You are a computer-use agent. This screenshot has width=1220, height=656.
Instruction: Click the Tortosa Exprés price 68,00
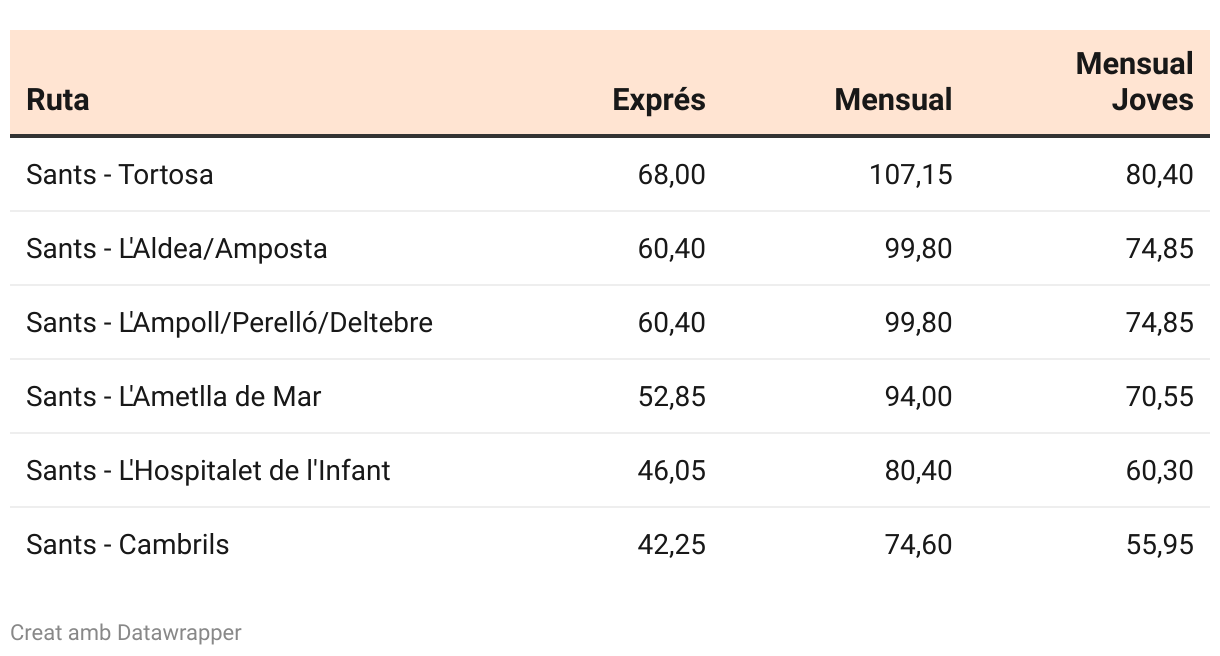(x=671, y=175)
